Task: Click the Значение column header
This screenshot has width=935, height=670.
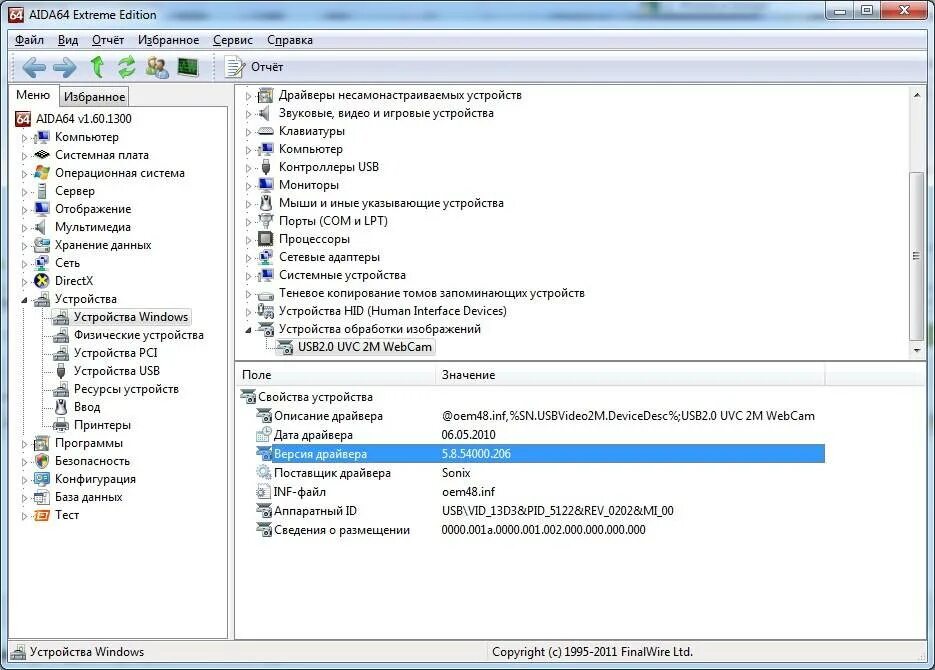Action: (630, 375)
